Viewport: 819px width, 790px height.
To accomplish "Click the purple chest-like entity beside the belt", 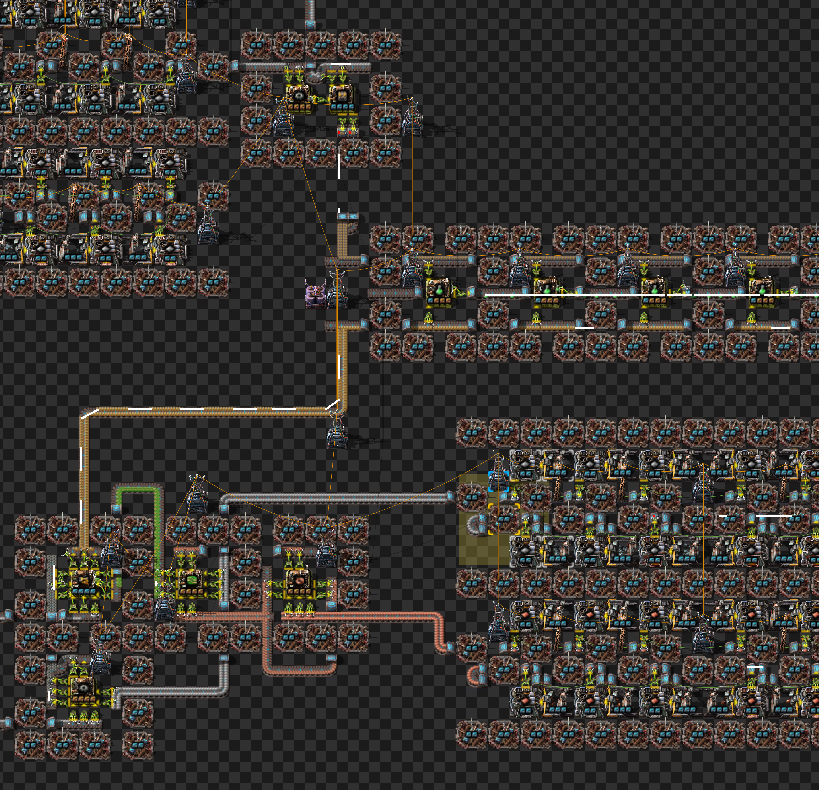I will (x=315, y=293).
